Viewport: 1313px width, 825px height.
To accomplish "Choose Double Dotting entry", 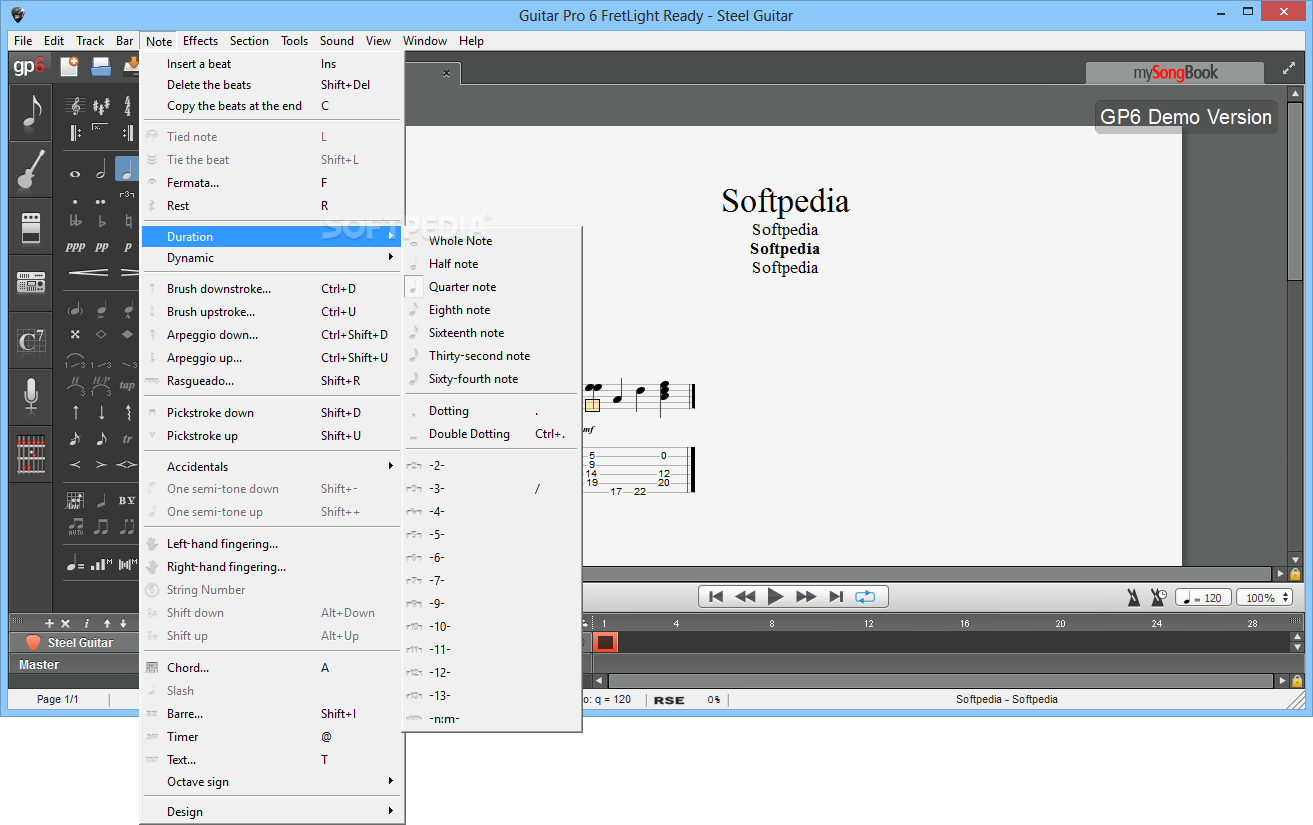I will coord(492,434).
